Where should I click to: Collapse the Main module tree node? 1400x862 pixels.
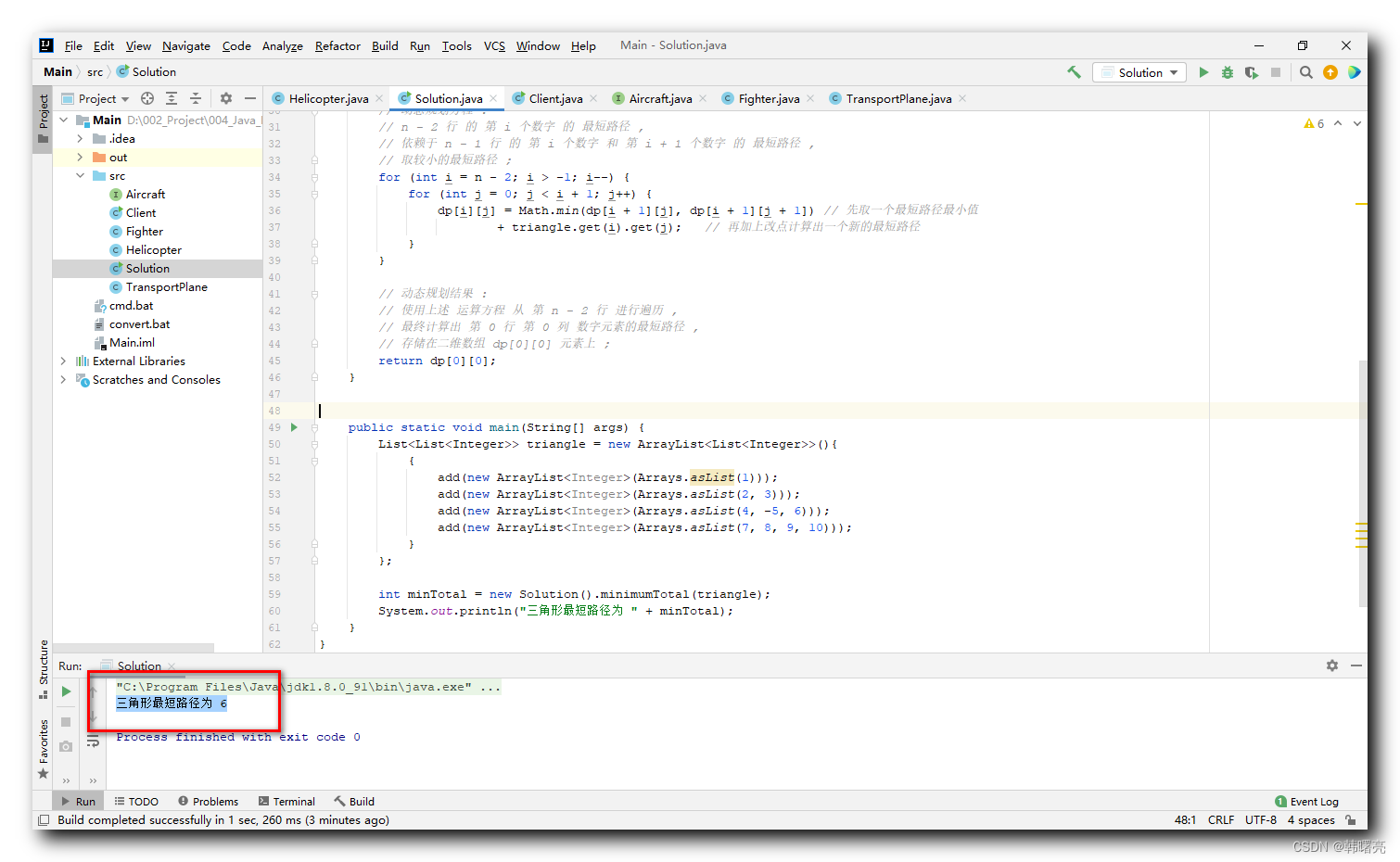pyautogui.click(x=63, y=120)
